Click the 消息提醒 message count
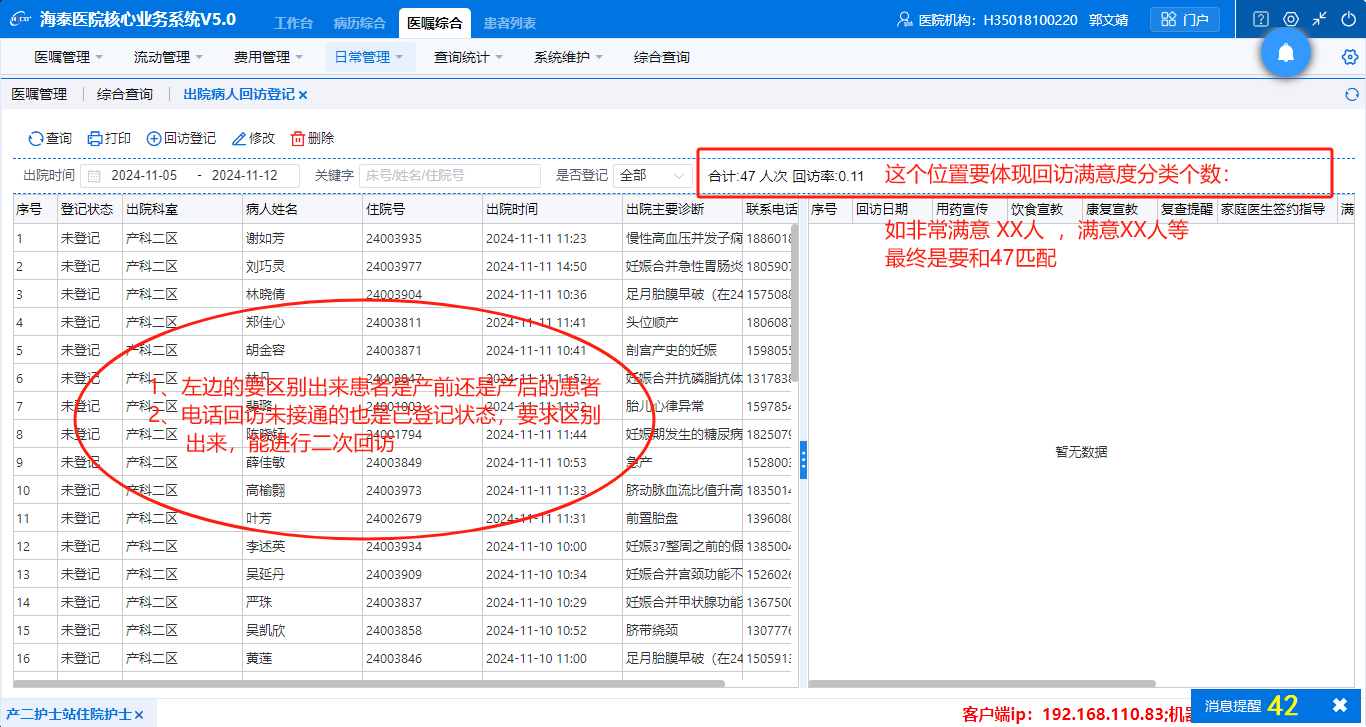The height and width of the screenshot is (727, 1366). coord(1282,705)
